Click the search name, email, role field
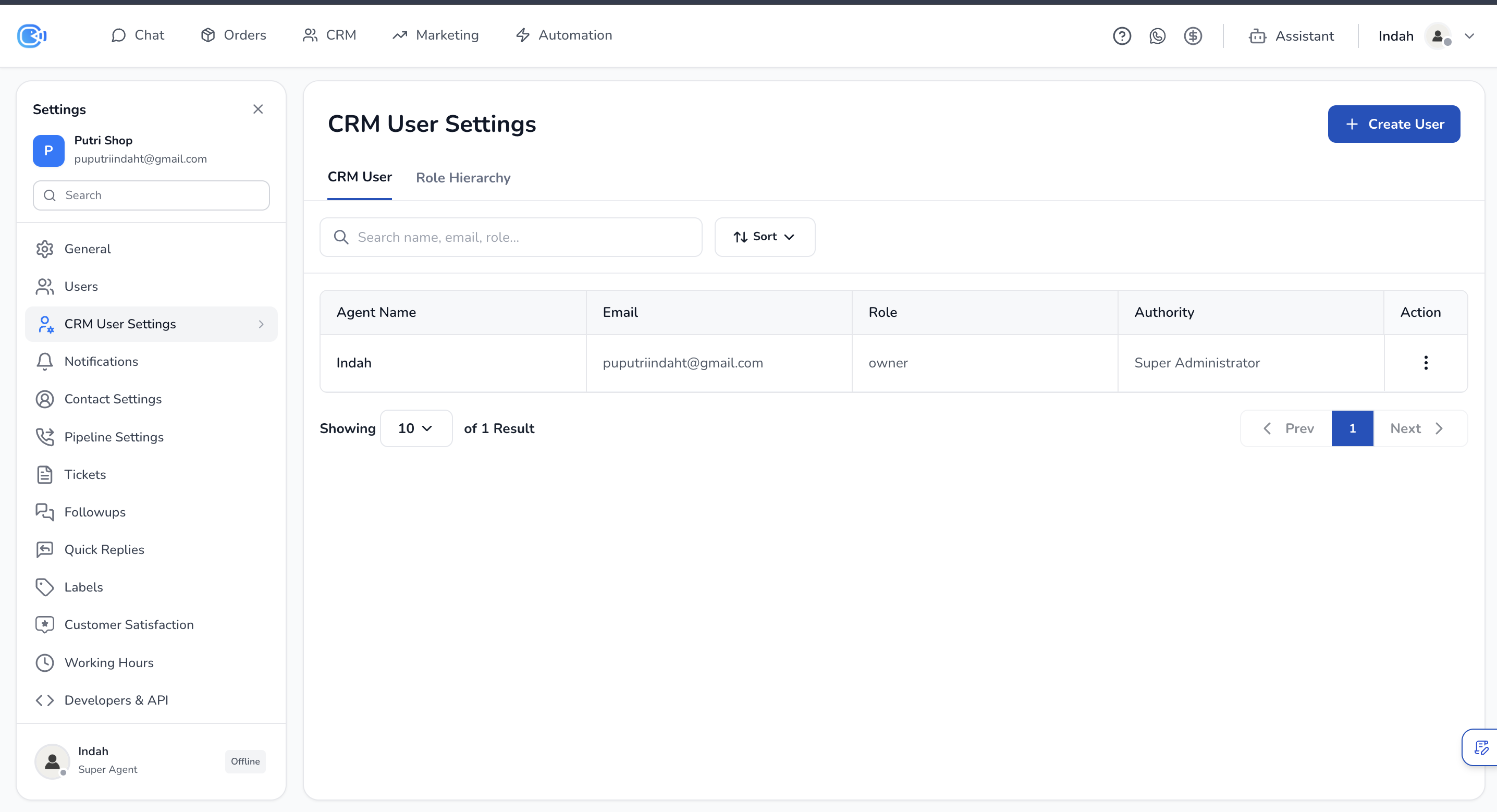The height and width of the screenshot is (812, 1497). tap(511, 237)
